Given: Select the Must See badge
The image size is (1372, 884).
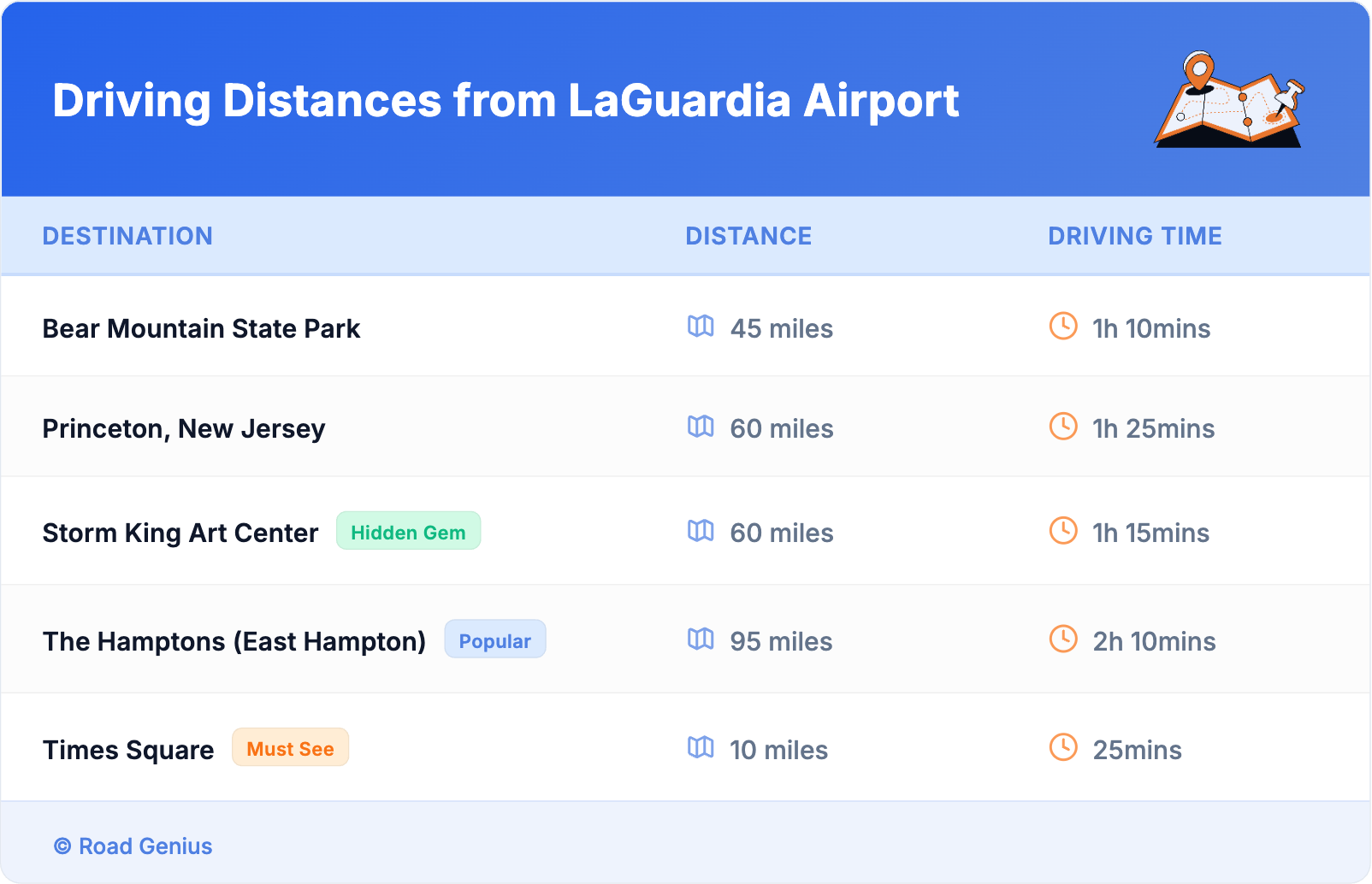Looking at the screenshot, I should tap(290, 749).
